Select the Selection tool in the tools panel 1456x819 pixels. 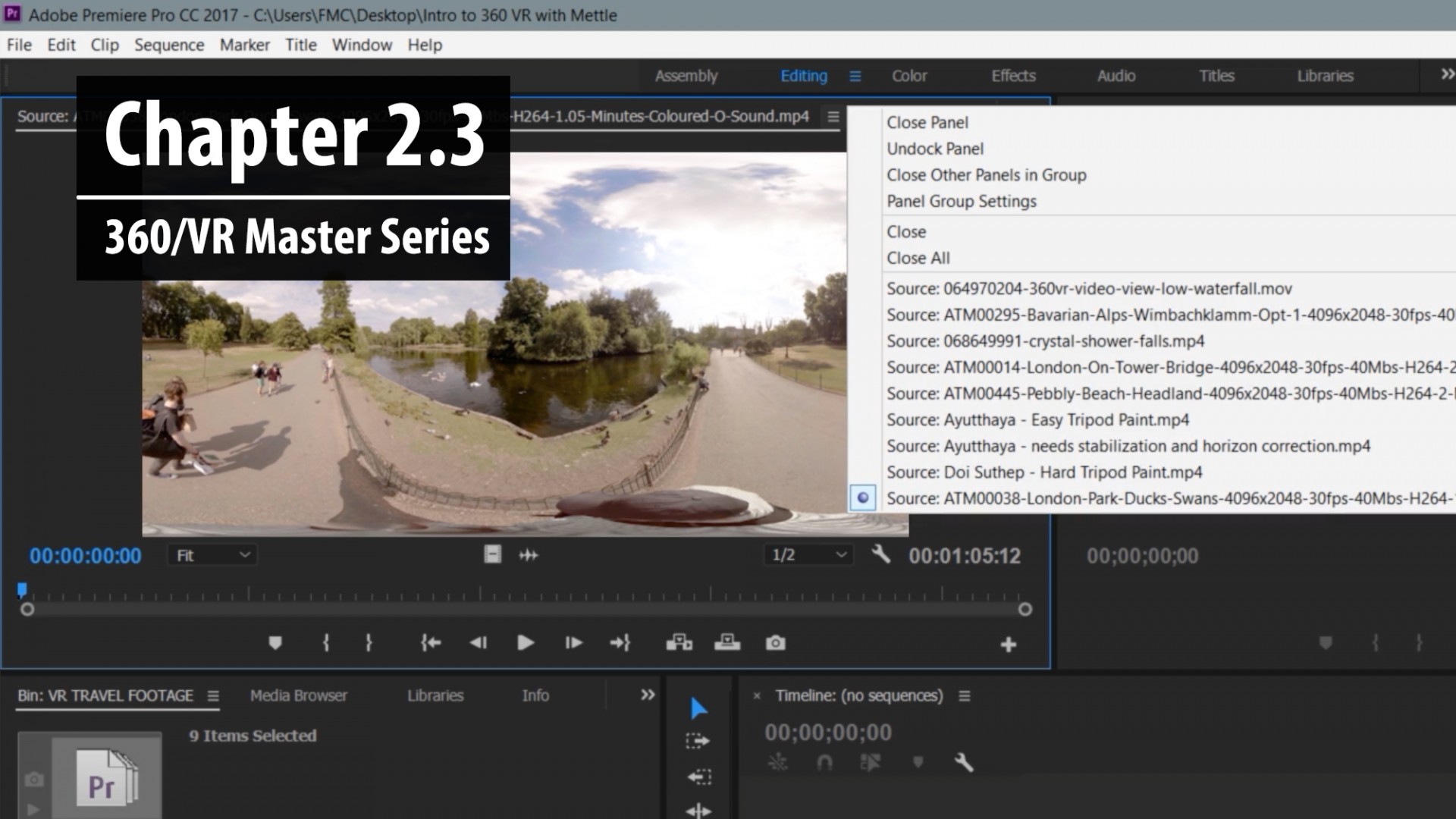pos(698,707)
